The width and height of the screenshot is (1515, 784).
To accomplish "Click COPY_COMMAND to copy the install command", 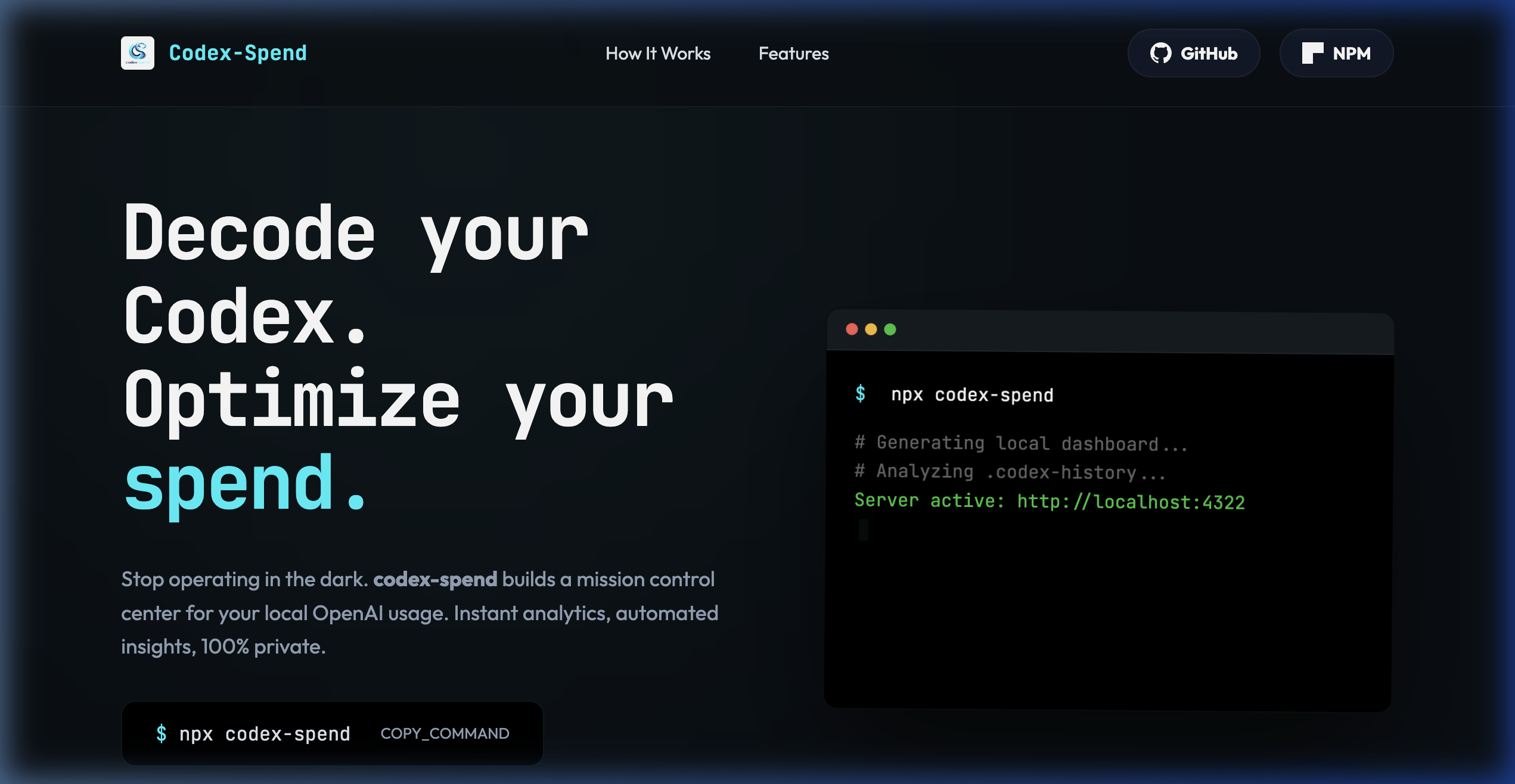I will click(x=445, y=733).
